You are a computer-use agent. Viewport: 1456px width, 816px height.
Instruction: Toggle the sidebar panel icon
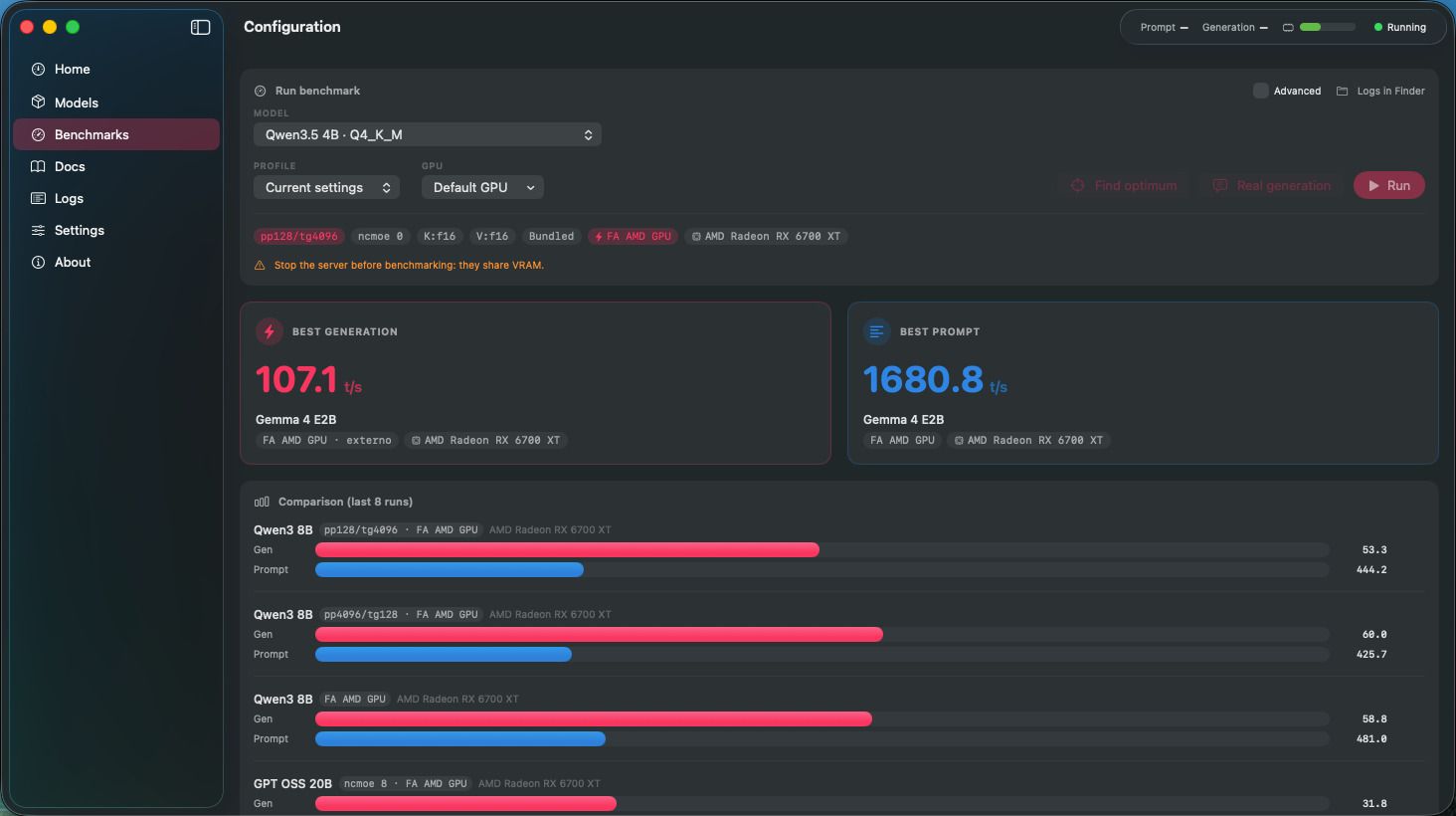(201, 27)
